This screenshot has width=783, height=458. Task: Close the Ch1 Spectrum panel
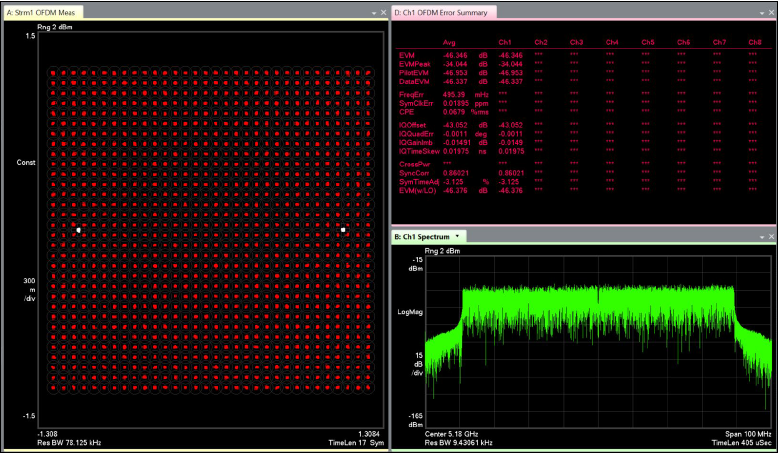[770, 236]
